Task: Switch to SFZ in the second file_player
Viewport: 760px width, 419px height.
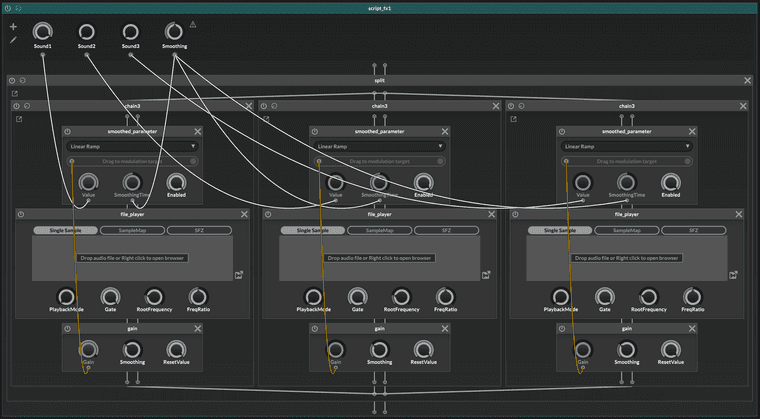Action: click(x=446, y=230)
